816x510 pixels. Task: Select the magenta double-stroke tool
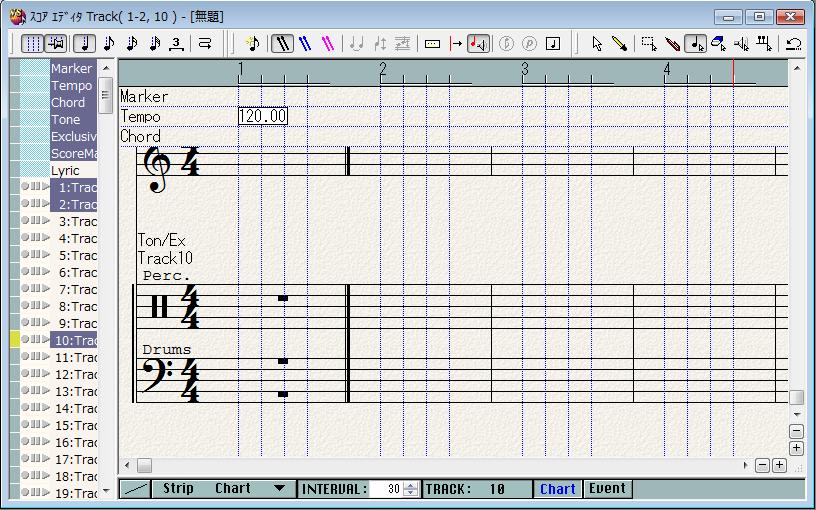[x=328, y=44]
